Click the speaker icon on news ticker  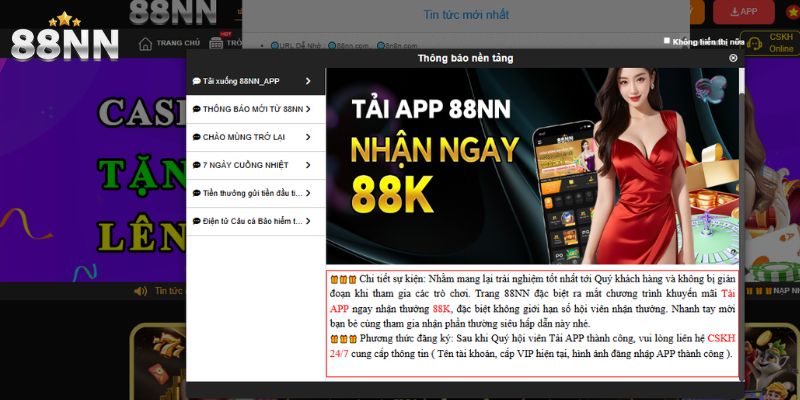click(x=140, y=291)
